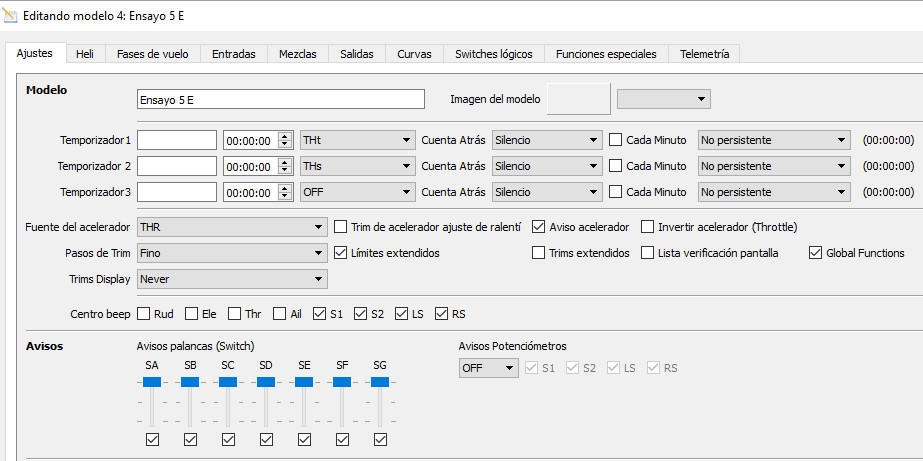Enable Rud centro beep checkbox
923x461 pixels.
[x=144, y=314]
